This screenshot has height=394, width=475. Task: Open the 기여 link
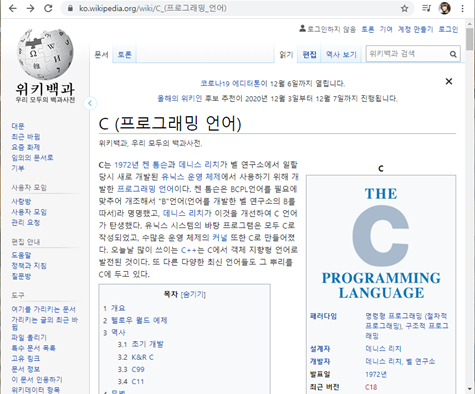pyautogui.click(x=386, y=29)
